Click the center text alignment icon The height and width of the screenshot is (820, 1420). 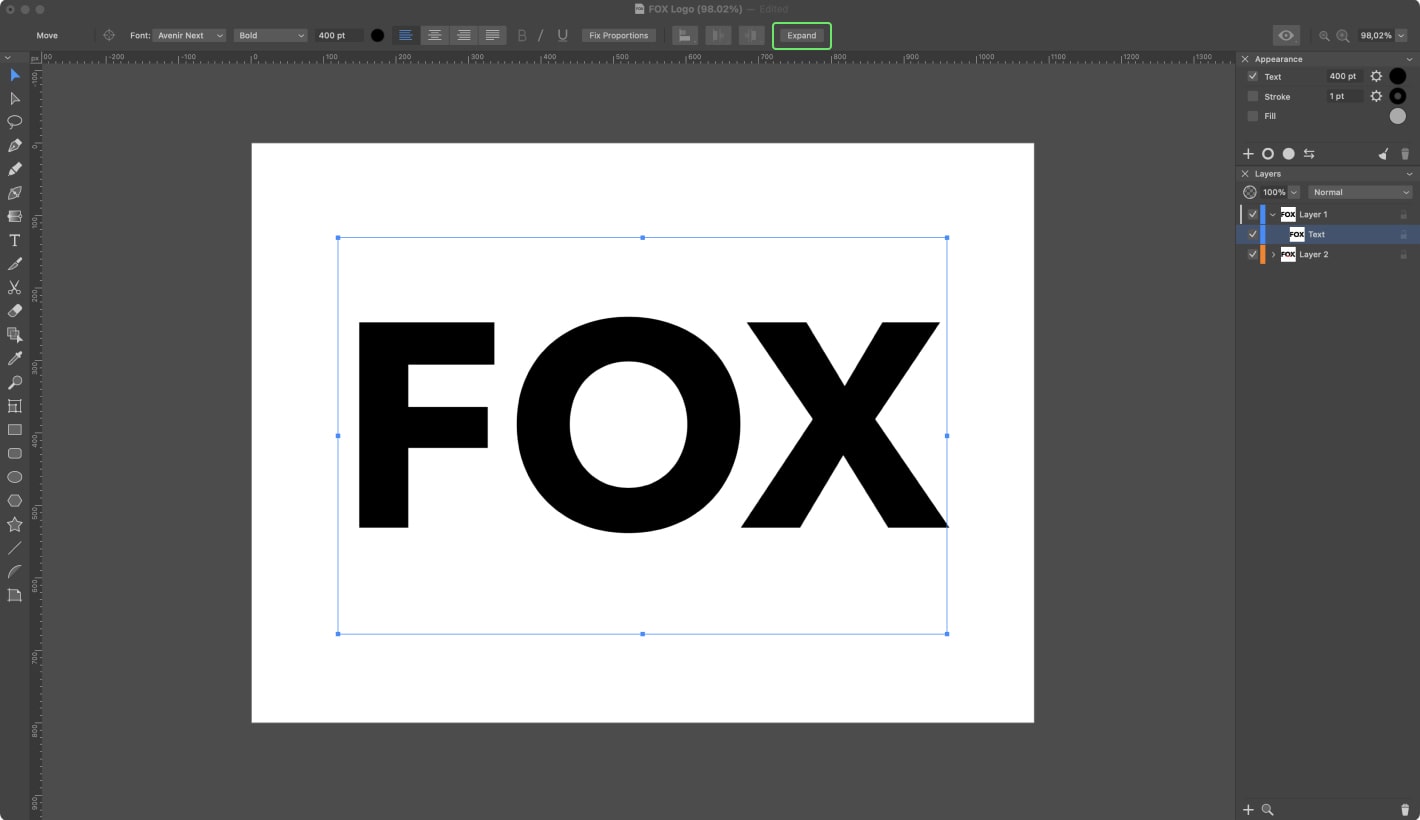pyautogui.click(x=434, y=35)
